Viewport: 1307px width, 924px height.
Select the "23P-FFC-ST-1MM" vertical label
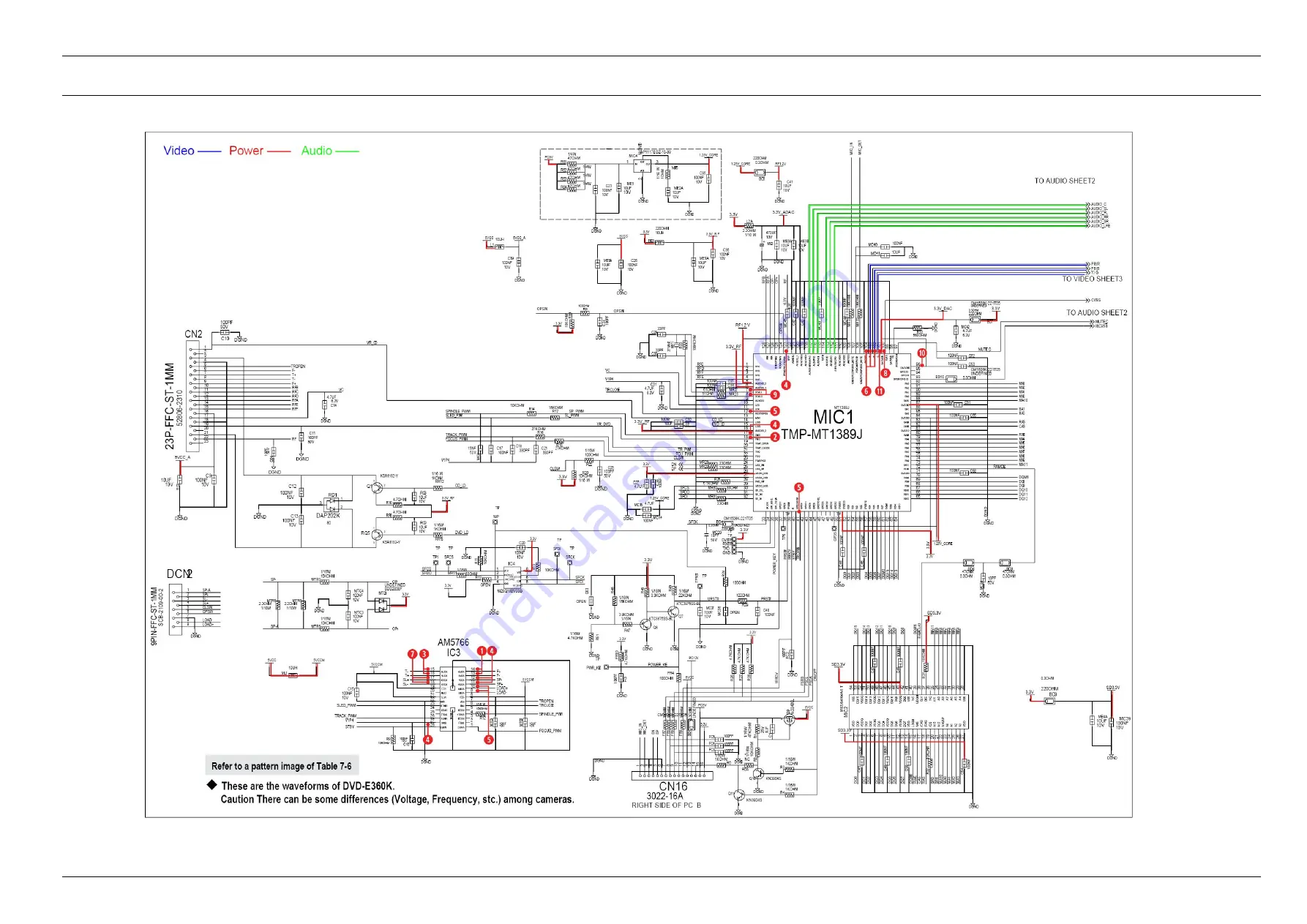pos(170,406)
